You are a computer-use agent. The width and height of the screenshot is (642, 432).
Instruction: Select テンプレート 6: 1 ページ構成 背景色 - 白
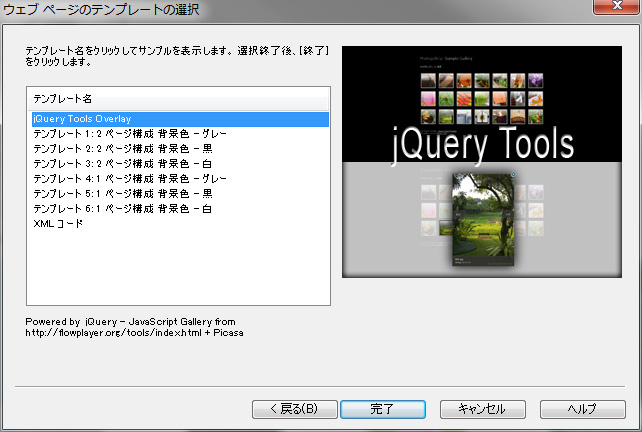point(180,209)
